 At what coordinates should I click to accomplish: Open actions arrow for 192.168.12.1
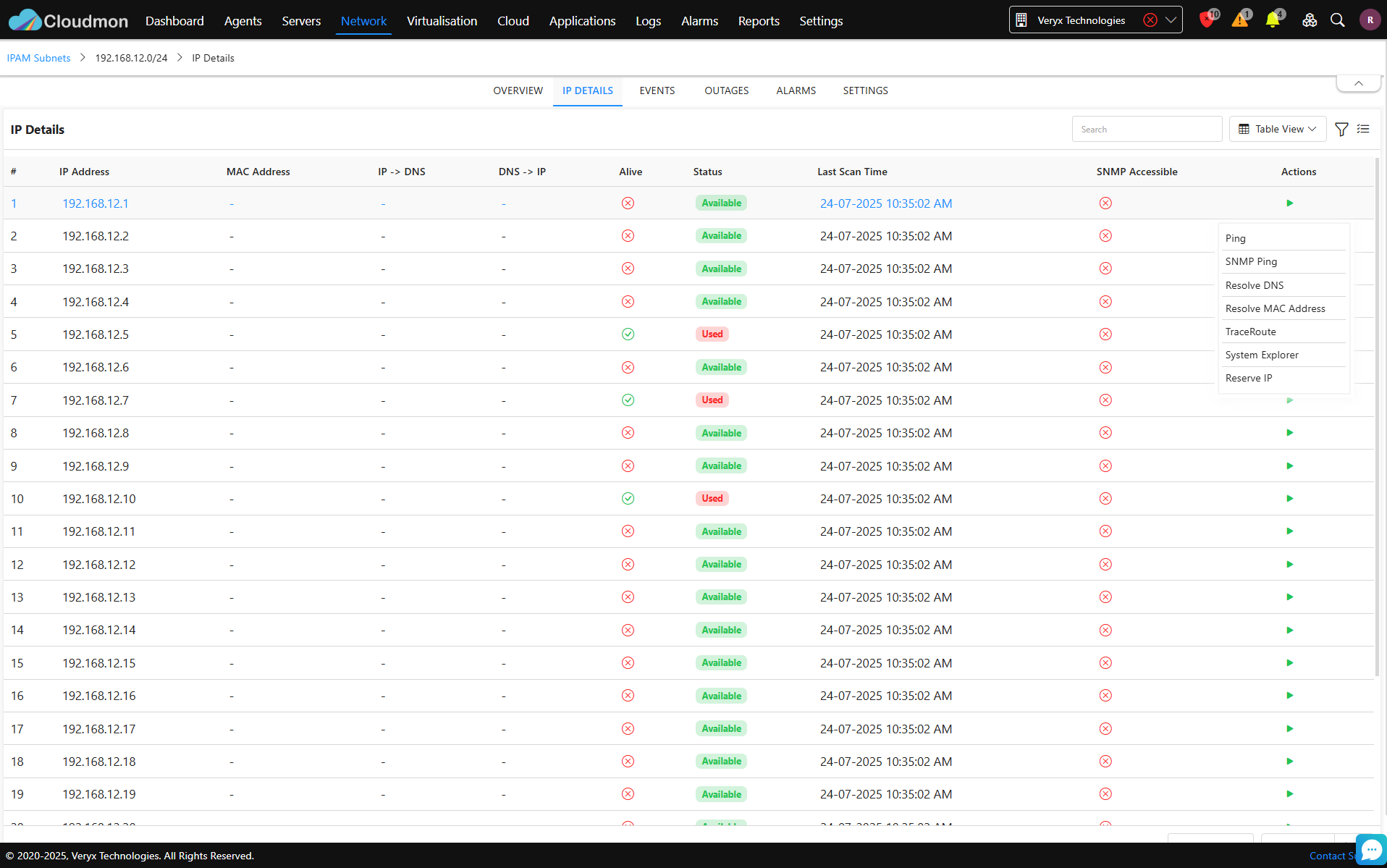tap(1289, 203)
